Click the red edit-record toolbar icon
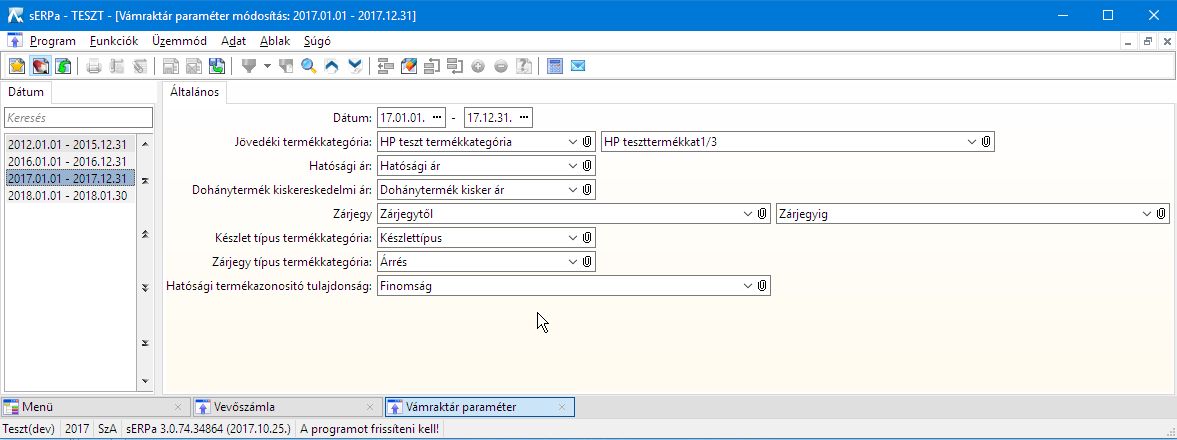Viewport: 1177px width, 440px height. pyautogui.click(x=41, y=66)
